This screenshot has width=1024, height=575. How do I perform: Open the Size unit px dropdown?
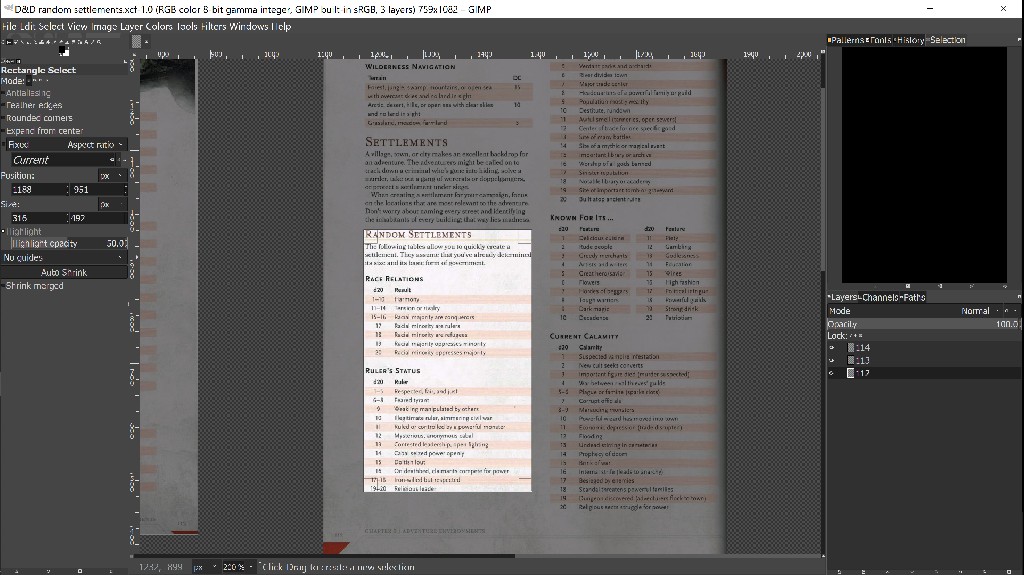coord(112,205)
